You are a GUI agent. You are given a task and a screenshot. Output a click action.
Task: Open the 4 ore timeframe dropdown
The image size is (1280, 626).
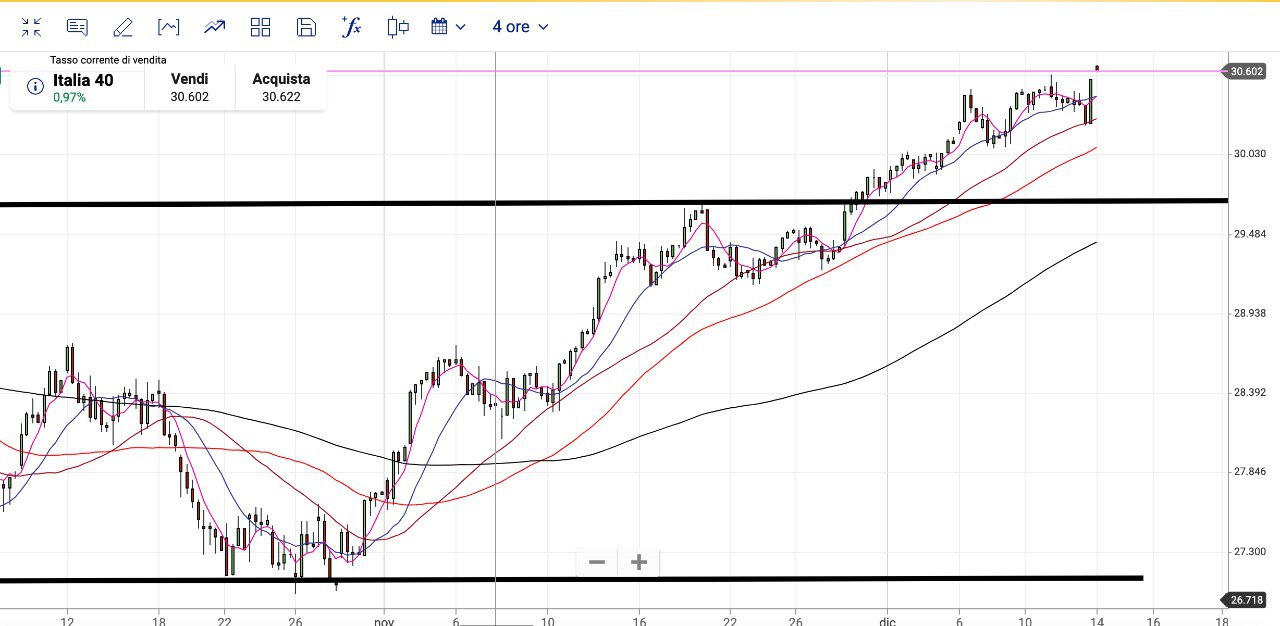[x=520, y=27]
